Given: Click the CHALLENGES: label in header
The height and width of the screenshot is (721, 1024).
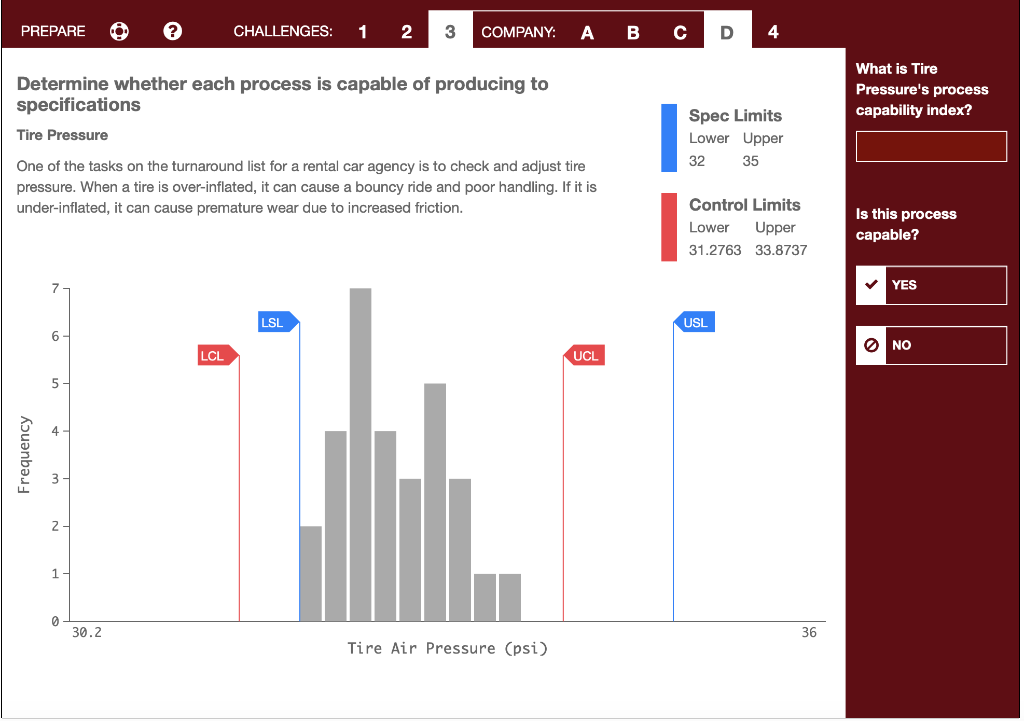Looking at the screenshot, I should click(283, 31).
